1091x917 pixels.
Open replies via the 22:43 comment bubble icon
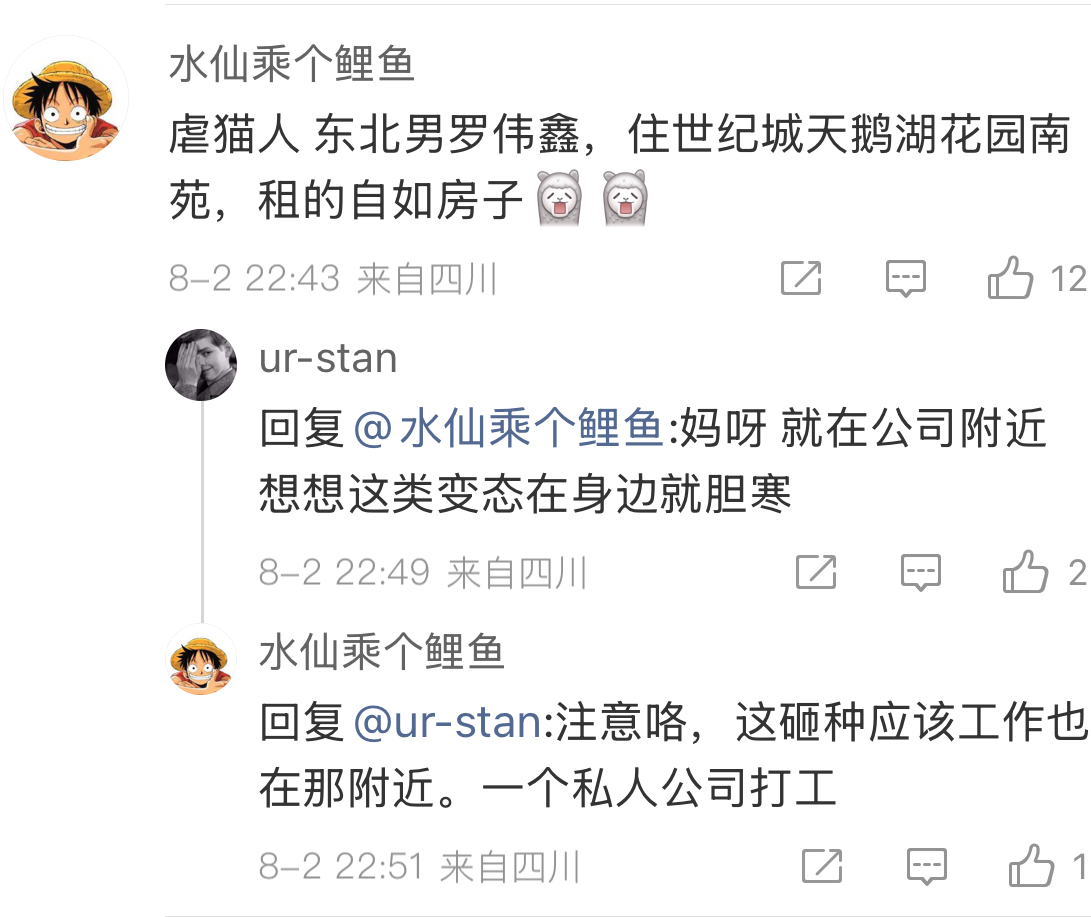tap(906, 279)
